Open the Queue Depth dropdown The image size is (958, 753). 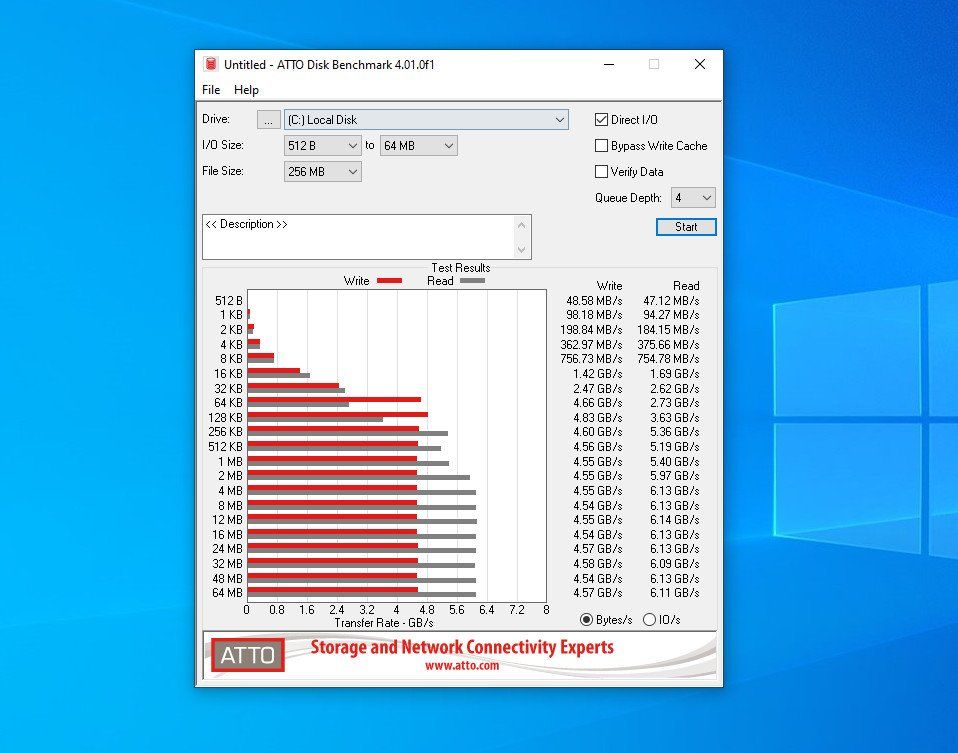point(693,197)
